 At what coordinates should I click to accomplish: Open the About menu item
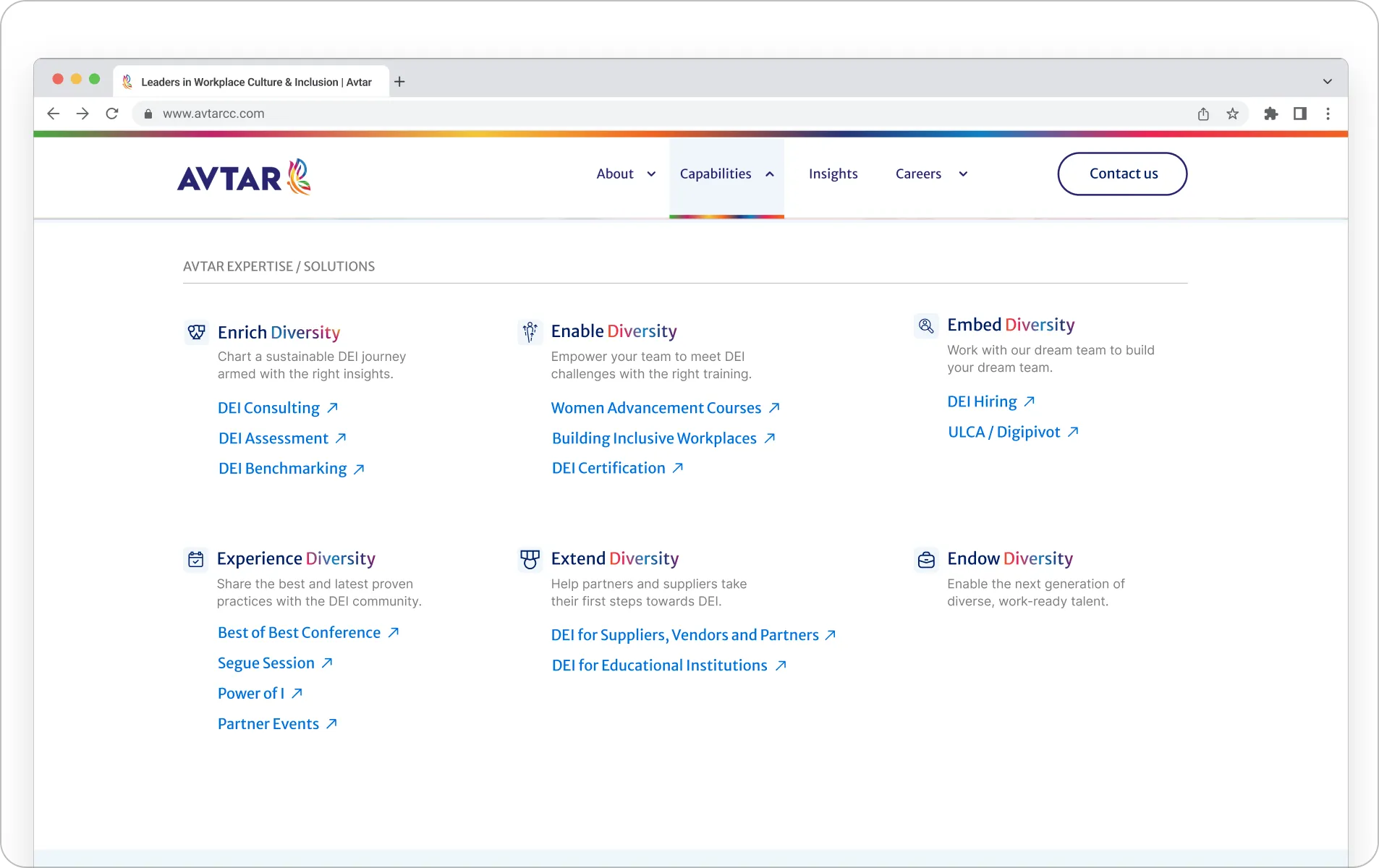(615, 174)
